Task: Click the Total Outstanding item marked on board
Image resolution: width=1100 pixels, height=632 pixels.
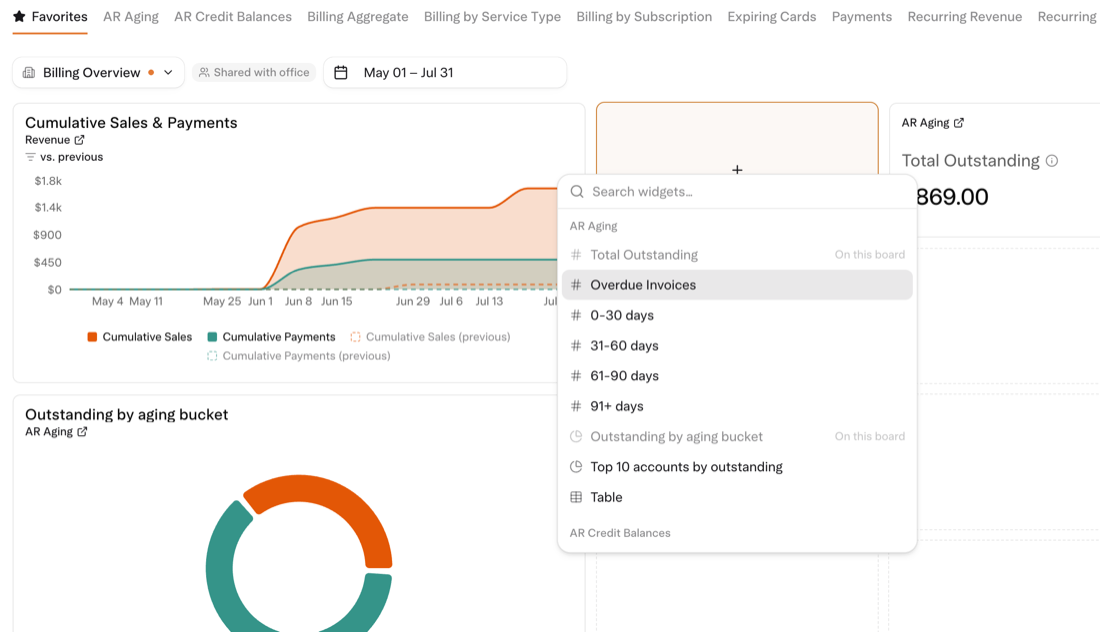Action: pyautogui.click(x=737, y=255)
